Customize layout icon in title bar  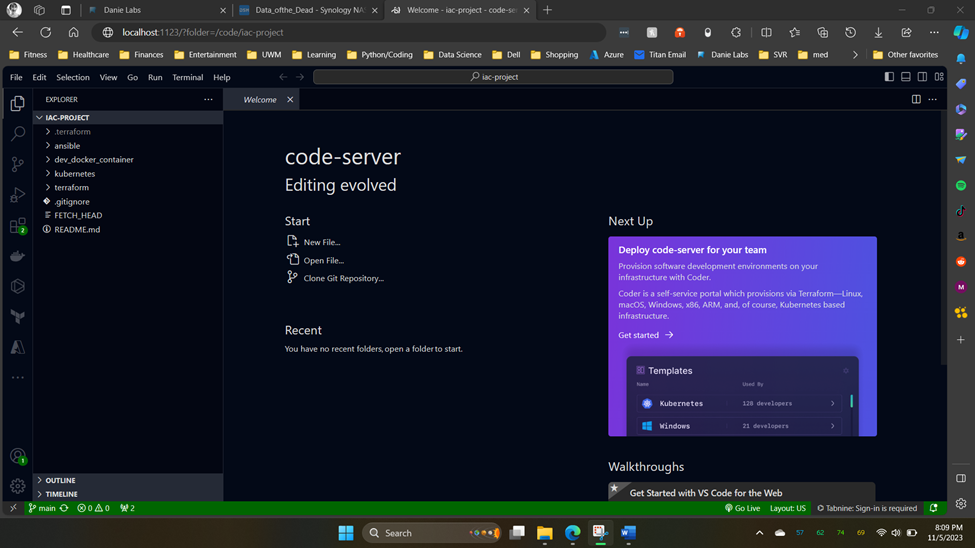tap(939, 77)
